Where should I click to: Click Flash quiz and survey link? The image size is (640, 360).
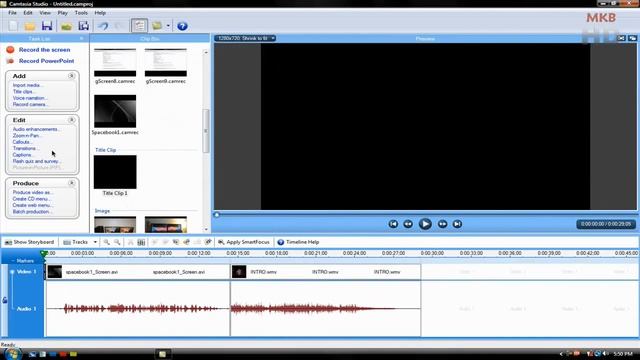36,161
